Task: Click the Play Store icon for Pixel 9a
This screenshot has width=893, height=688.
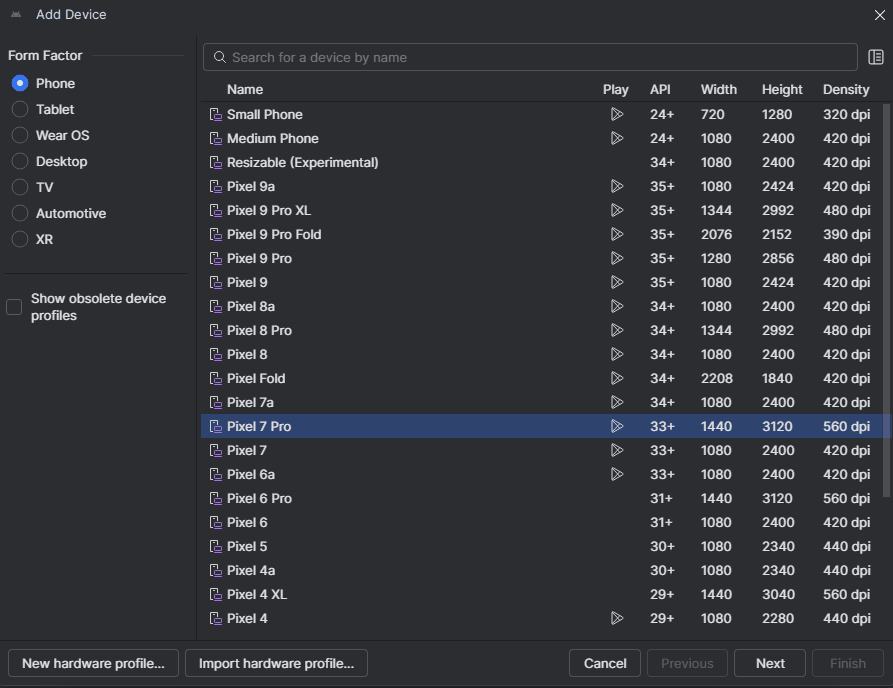Action: pos(616,186)
